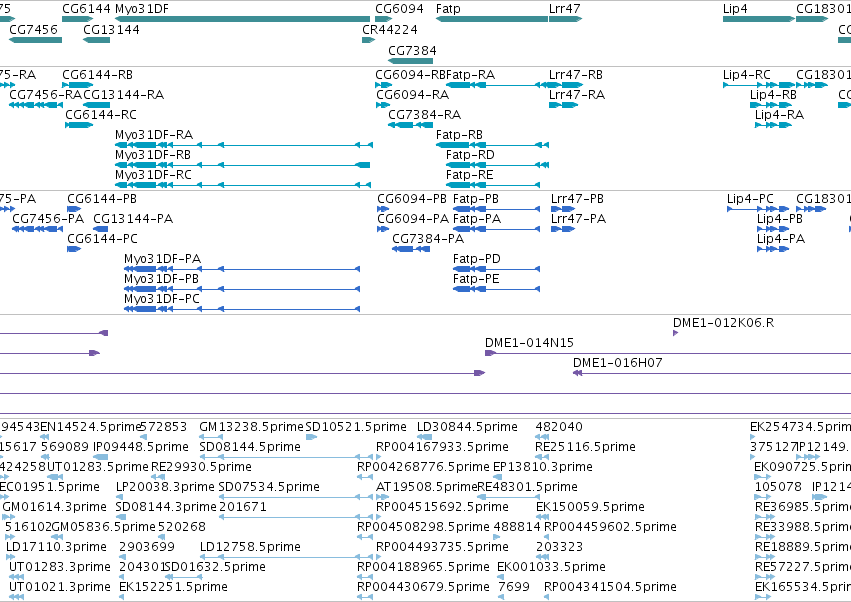Open transcript label Fatp-RD
This screenshot has height=602, width=851.
pyautogui.click(x=470, y=155)
